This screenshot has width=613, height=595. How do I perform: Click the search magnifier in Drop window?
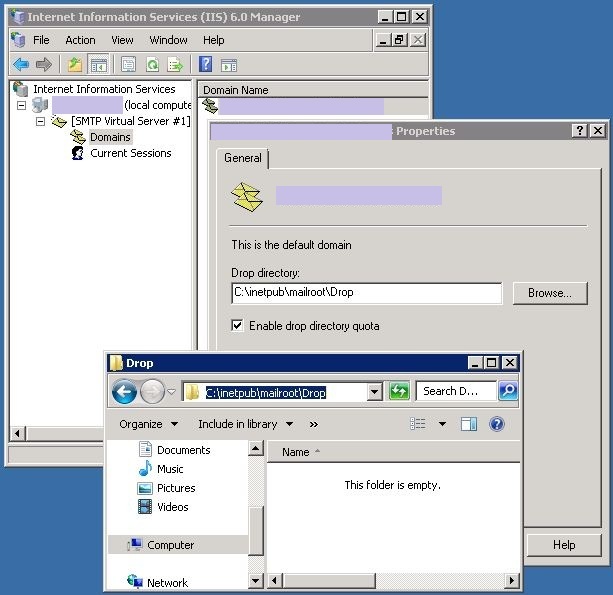pos(508,391)
